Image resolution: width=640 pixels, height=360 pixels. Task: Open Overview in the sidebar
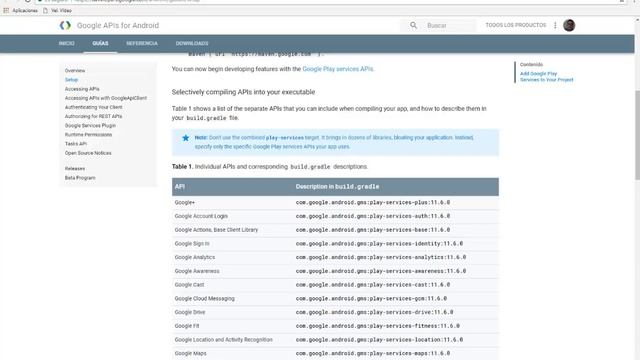pyautogui.click(x=75, y=71)
